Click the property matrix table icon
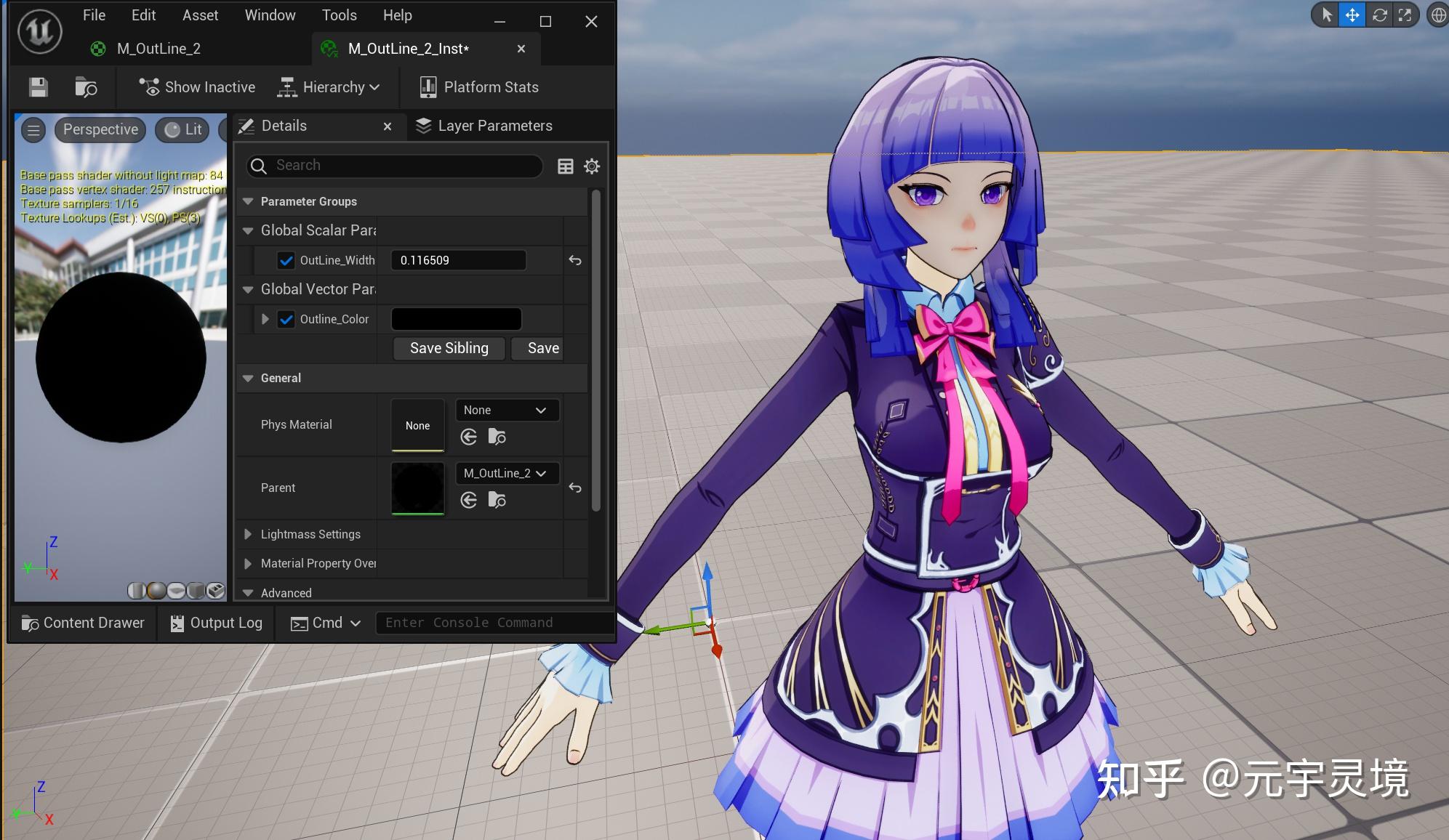Screen dimensions: 1449x840 tap(565, 166)
